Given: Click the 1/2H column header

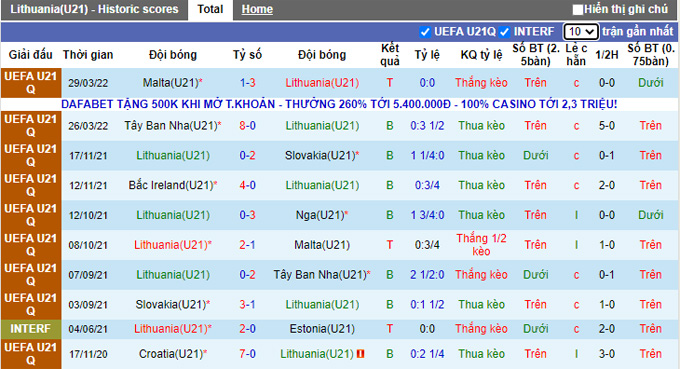Looking at the screenshot, I should (607, 55).
